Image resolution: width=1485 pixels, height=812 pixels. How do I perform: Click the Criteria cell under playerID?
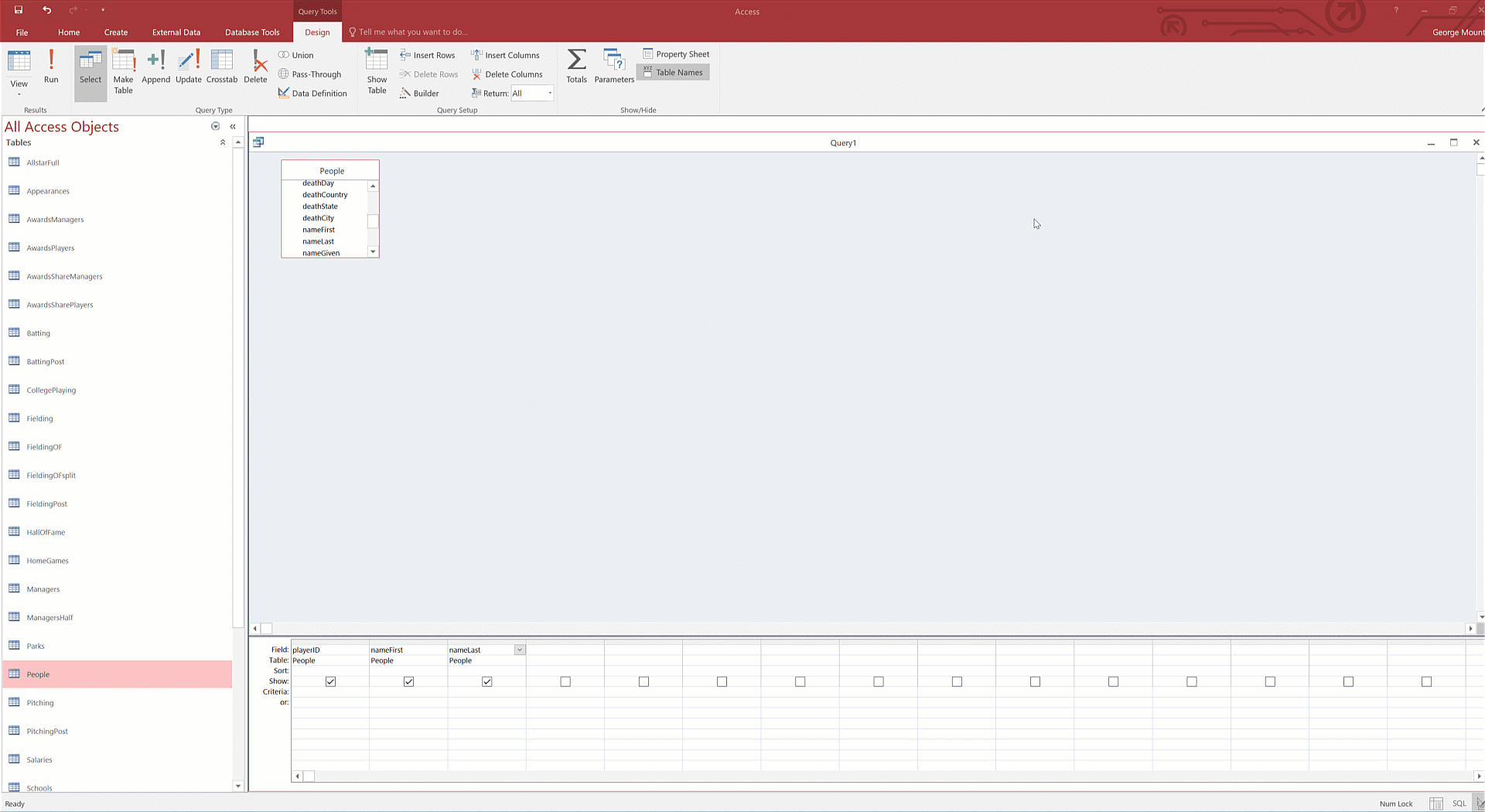click(330, 692)
